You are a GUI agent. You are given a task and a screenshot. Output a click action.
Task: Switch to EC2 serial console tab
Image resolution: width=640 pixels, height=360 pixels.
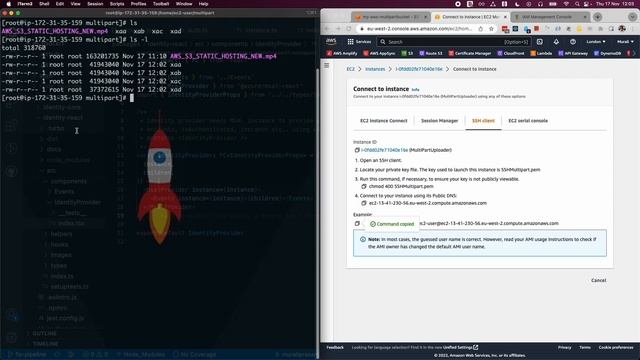pyautogui.click(x=528, y=121)
